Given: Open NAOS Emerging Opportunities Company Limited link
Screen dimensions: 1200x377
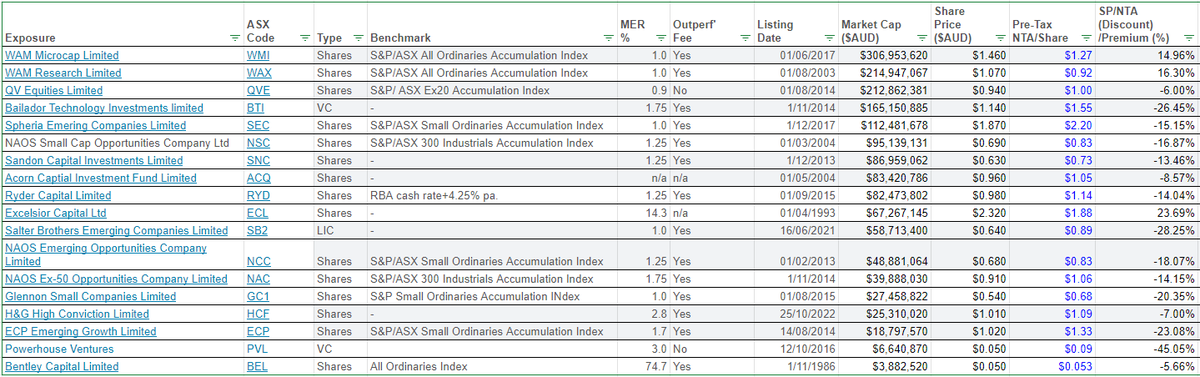Looking at the screenshot, I should coord(106,254).
